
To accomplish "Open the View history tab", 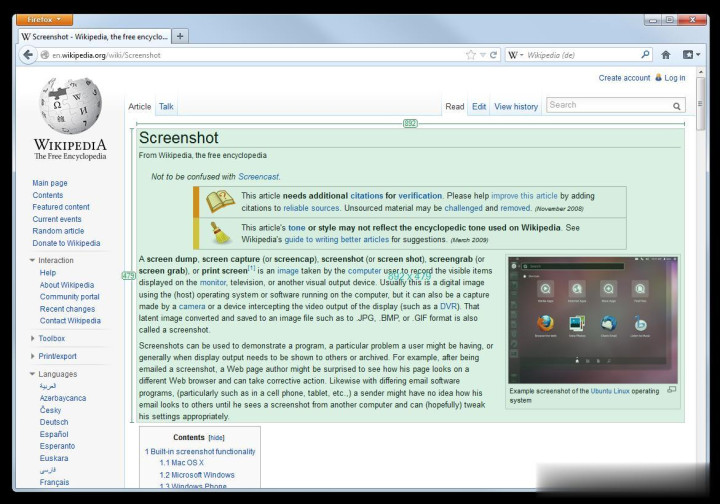I will tap(516, 106).
